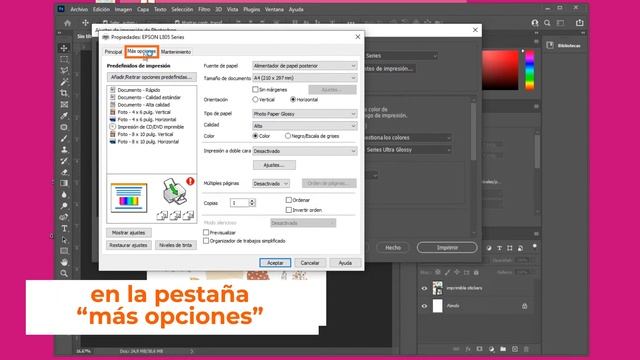640x360 pixels.
Task: Check the Ordenar checkbox
Action: pos(289,200)
